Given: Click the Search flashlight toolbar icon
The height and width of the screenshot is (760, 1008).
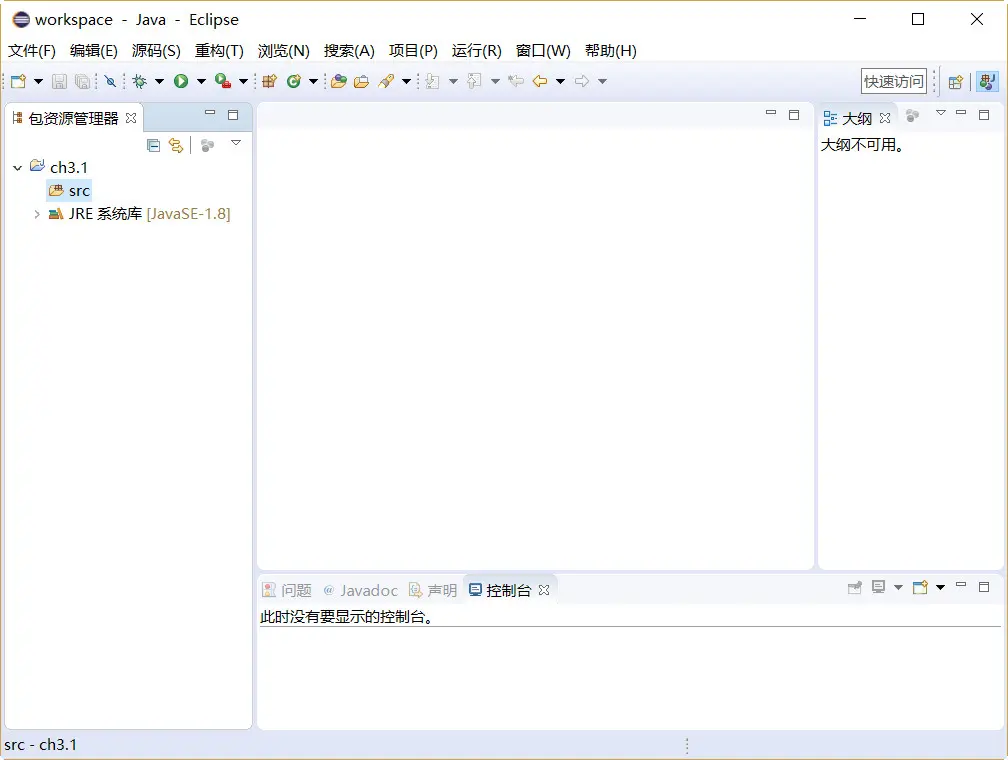Looking at the screenshot, I should point(386,81).
